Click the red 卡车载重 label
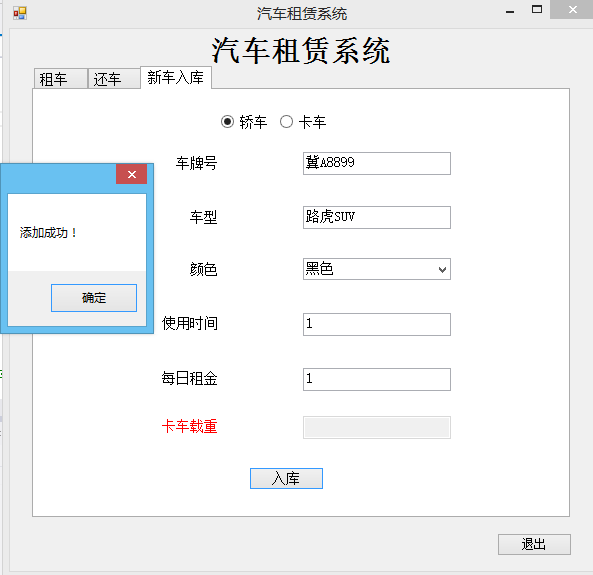The image size is (593, 575). 189,426
